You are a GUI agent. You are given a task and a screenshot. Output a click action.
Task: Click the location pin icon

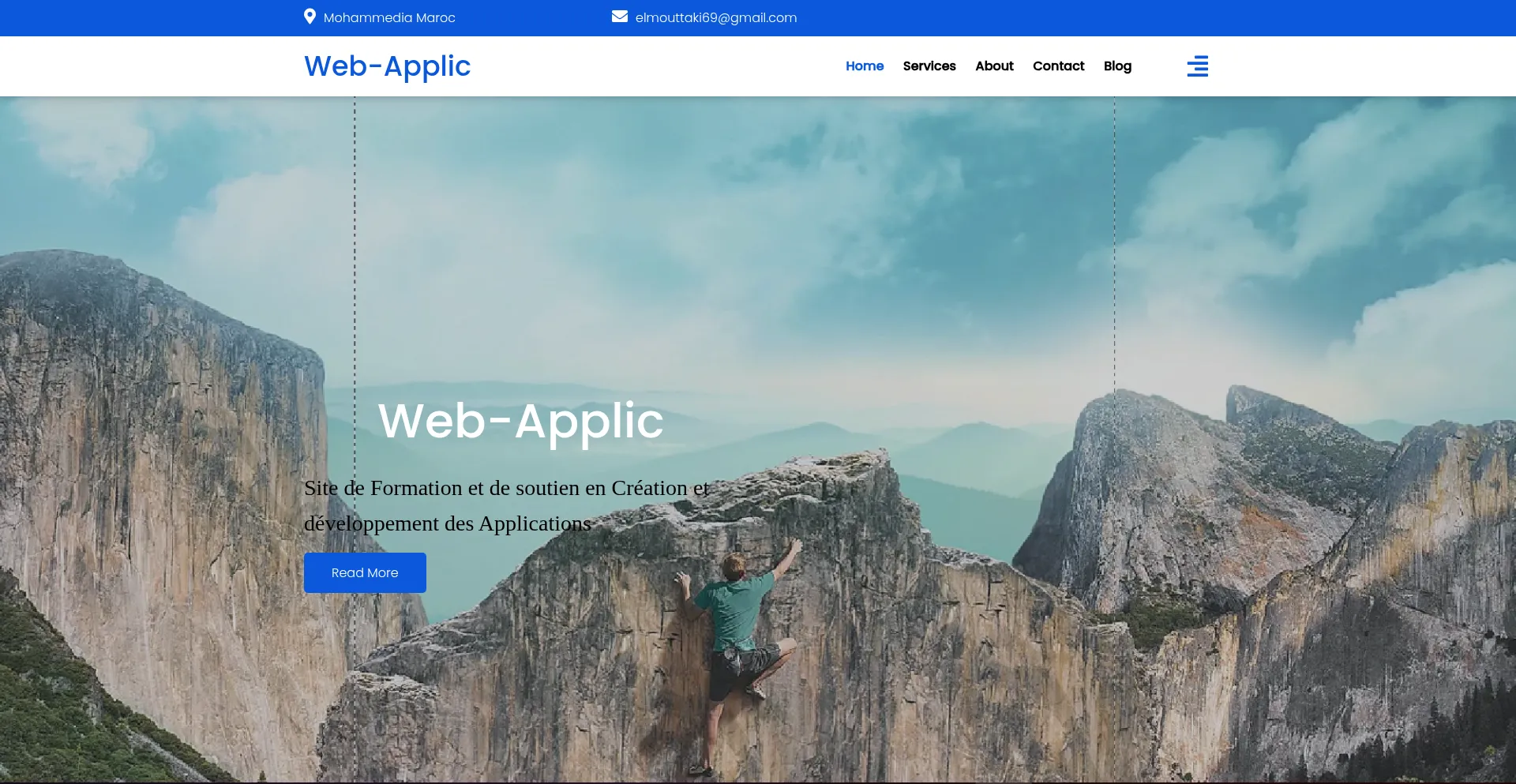310,17
